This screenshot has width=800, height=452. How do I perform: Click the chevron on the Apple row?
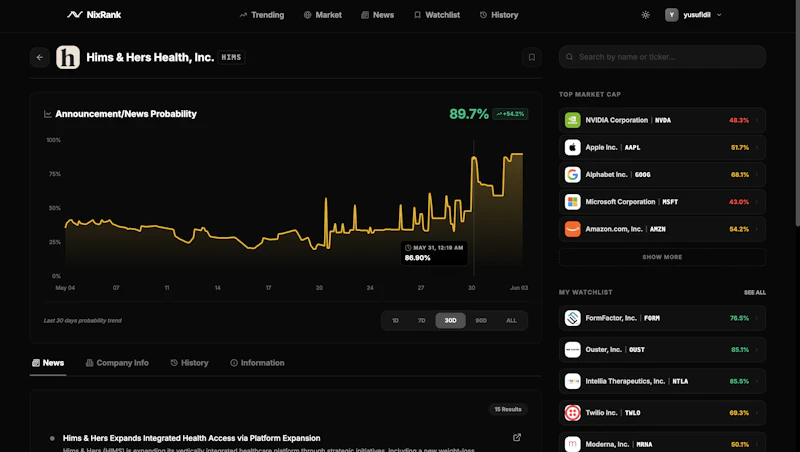[757, 147]
